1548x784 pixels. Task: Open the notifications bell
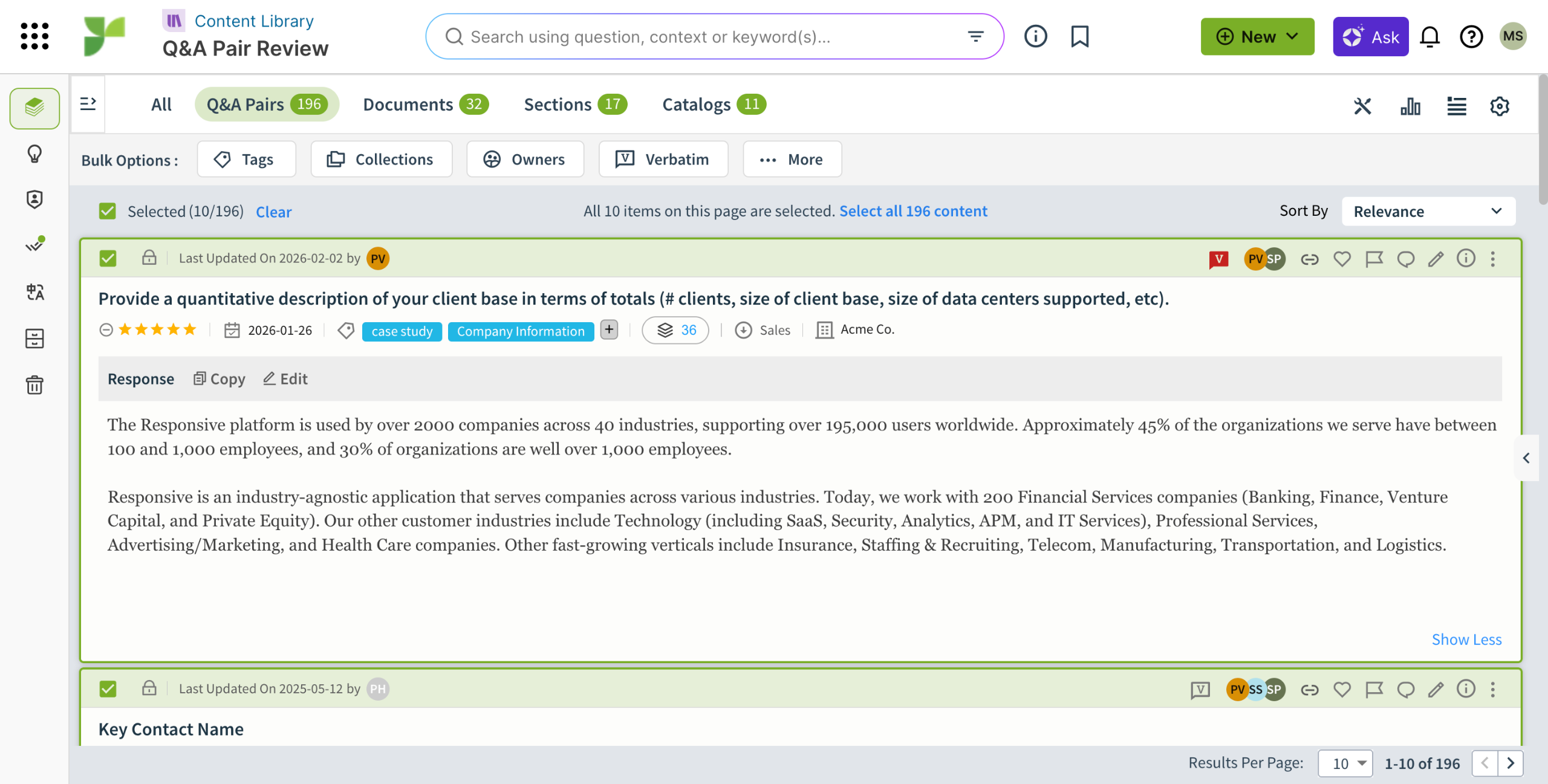[x=1429, y=37]
